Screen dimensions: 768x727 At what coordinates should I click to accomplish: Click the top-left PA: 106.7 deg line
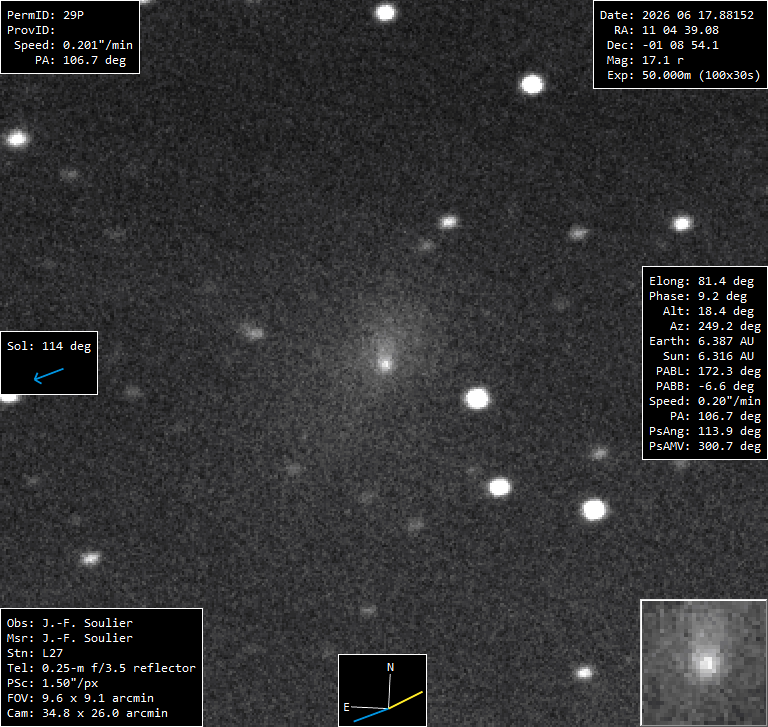(x=80, y=60)
